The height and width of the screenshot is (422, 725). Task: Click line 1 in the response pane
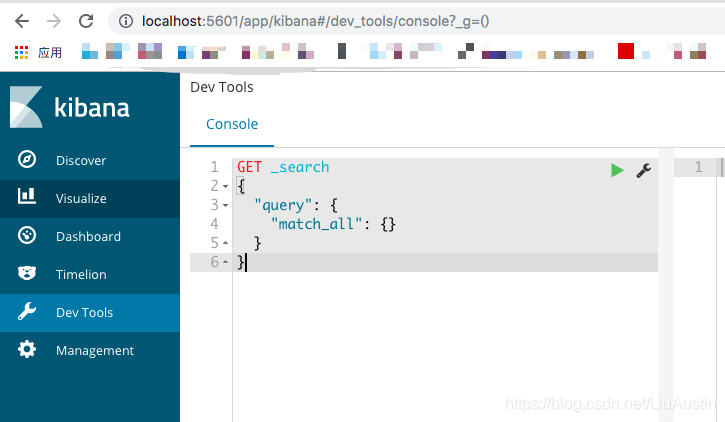(699, 167)
